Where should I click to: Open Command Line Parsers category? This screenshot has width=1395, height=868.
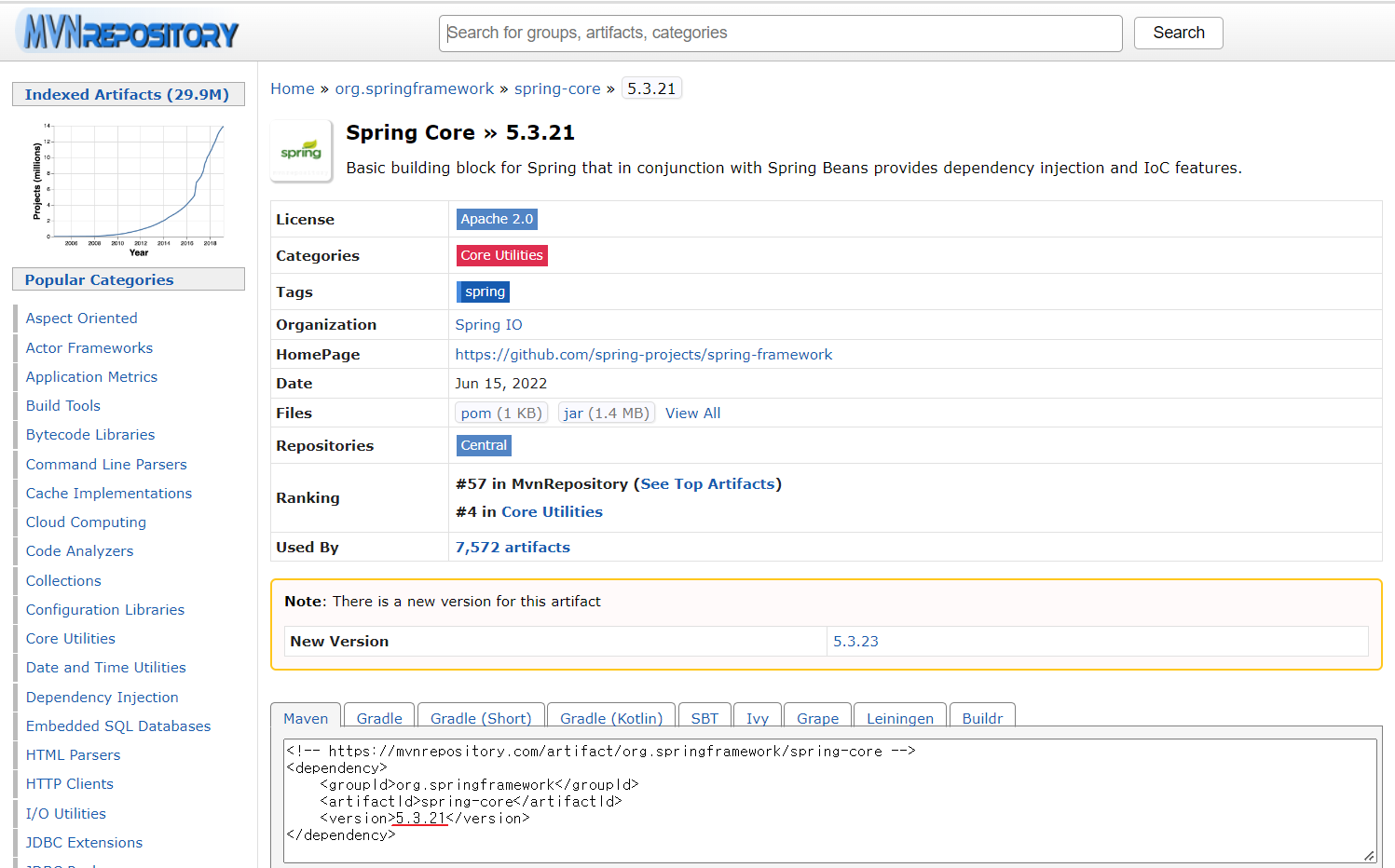tap(106, 465)
